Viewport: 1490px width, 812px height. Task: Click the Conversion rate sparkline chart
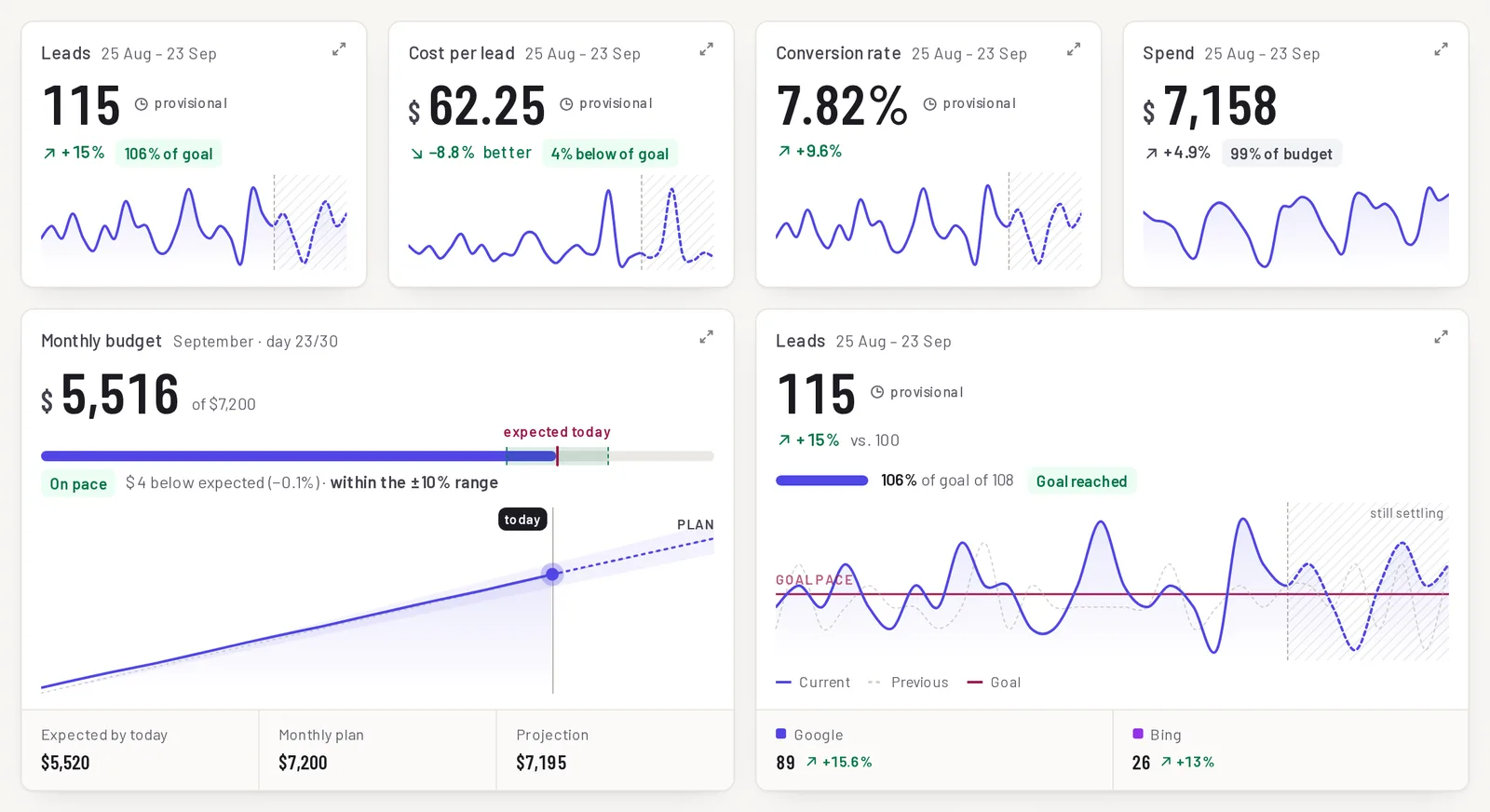(928, 223)
